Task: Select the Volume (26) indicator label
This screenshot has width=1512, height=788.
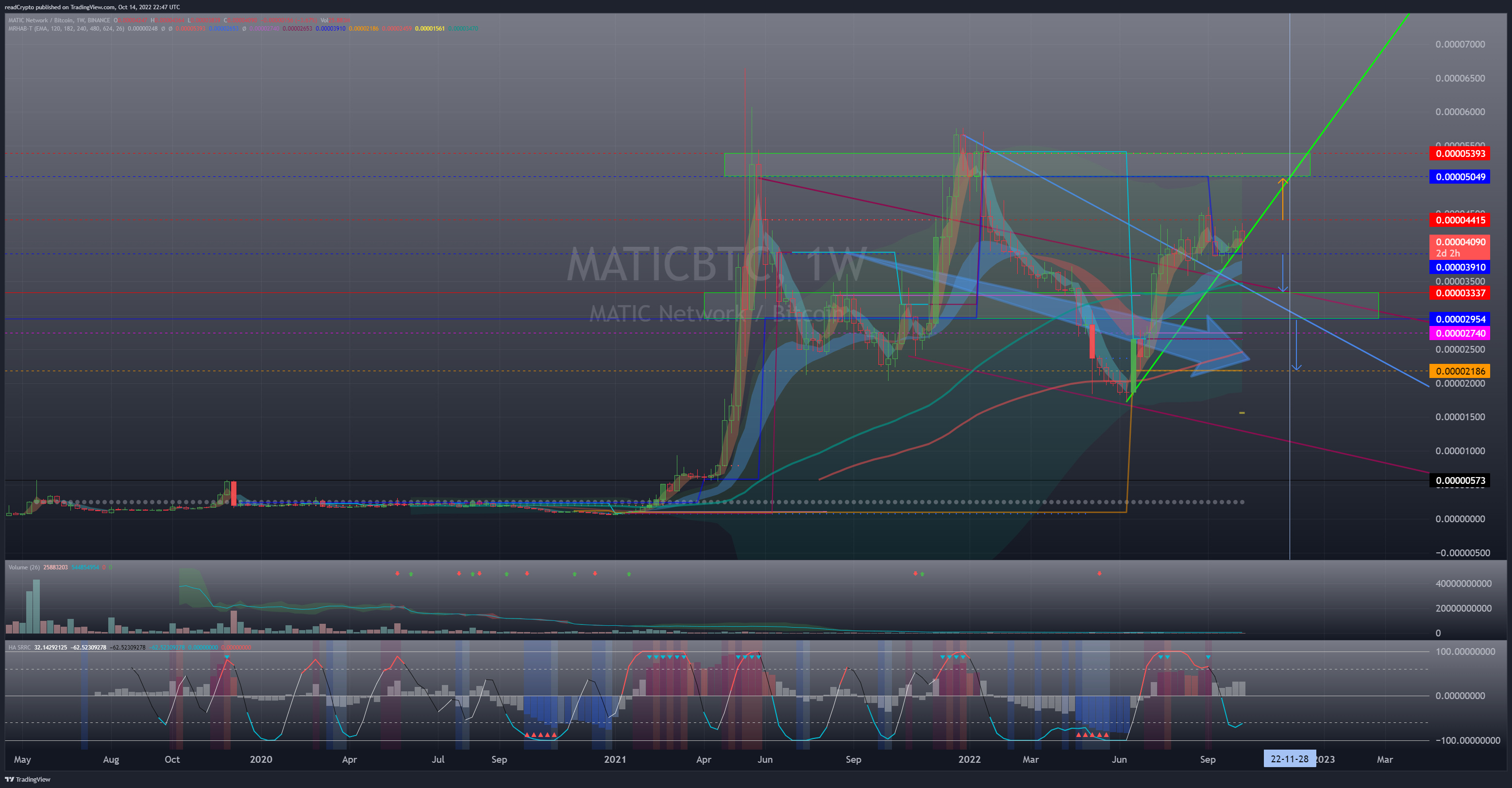Action: pos(24,567)
